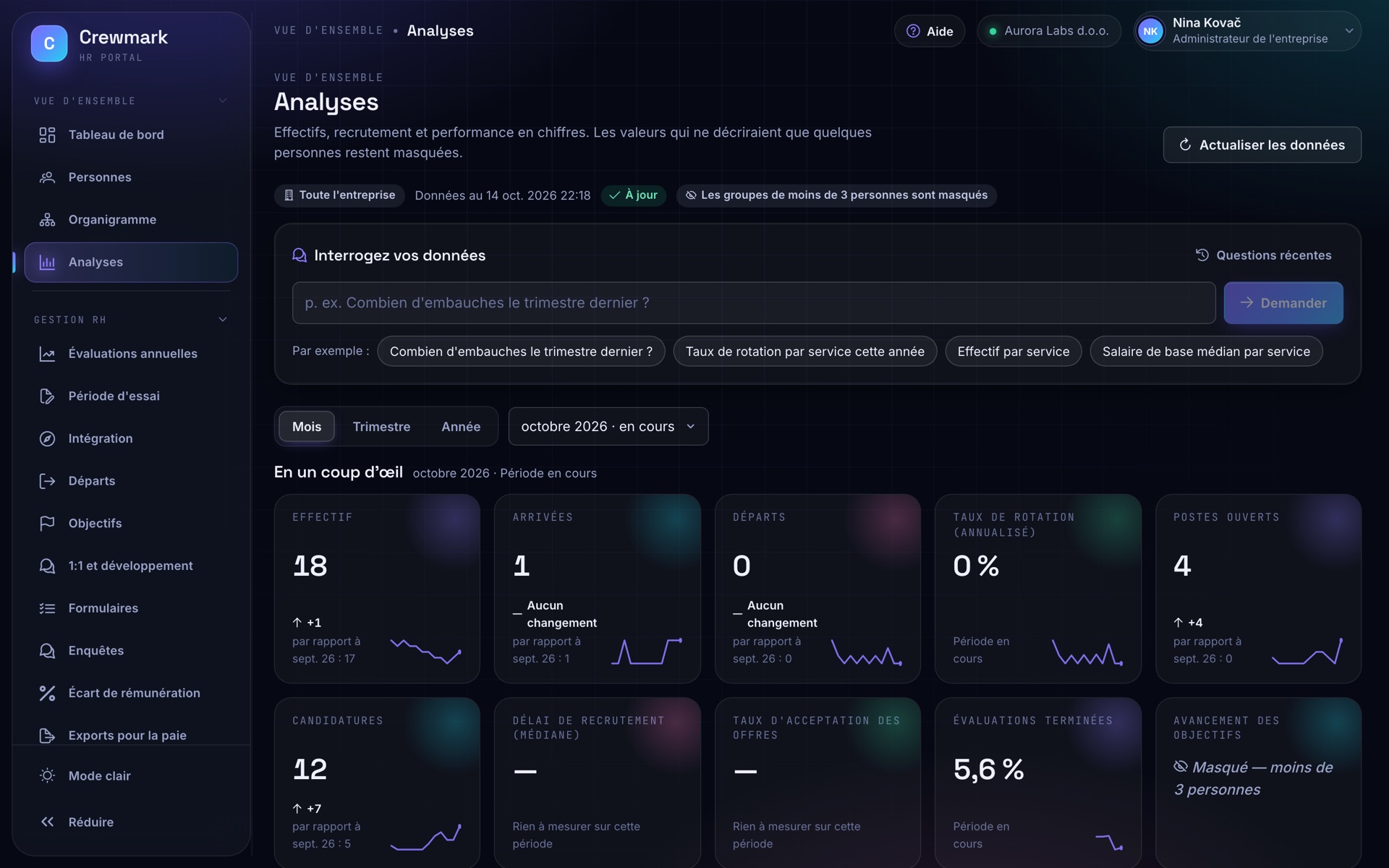1389x868 pixels.
Task: Click the Toute l'entreprise scope chip
Action: (339, 195)
